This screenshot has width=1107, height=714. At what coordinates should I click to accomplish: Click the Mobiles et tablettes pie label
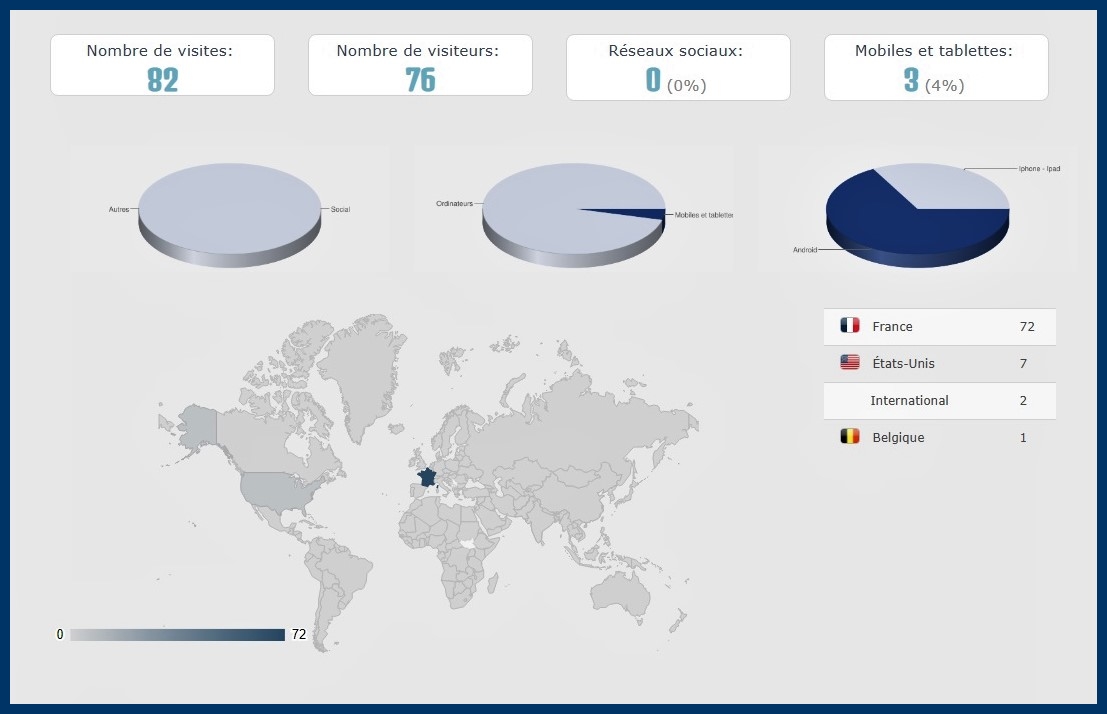(704, 215)
